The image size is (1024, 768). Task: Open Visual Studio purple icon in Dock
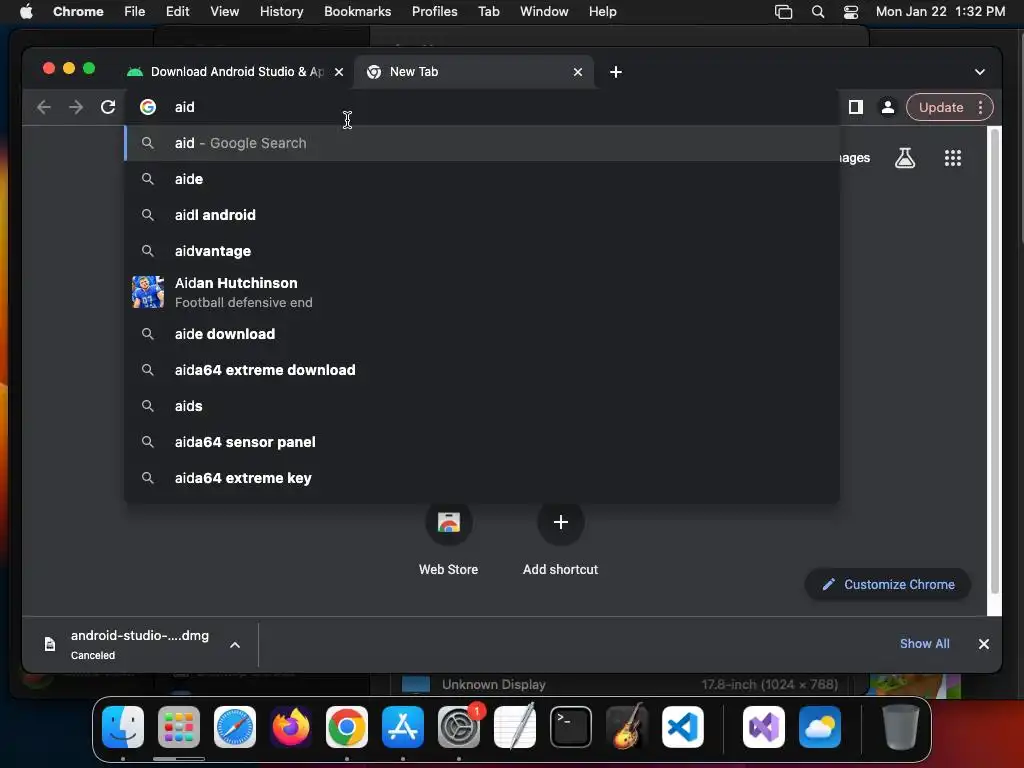(x=763, y=727)
